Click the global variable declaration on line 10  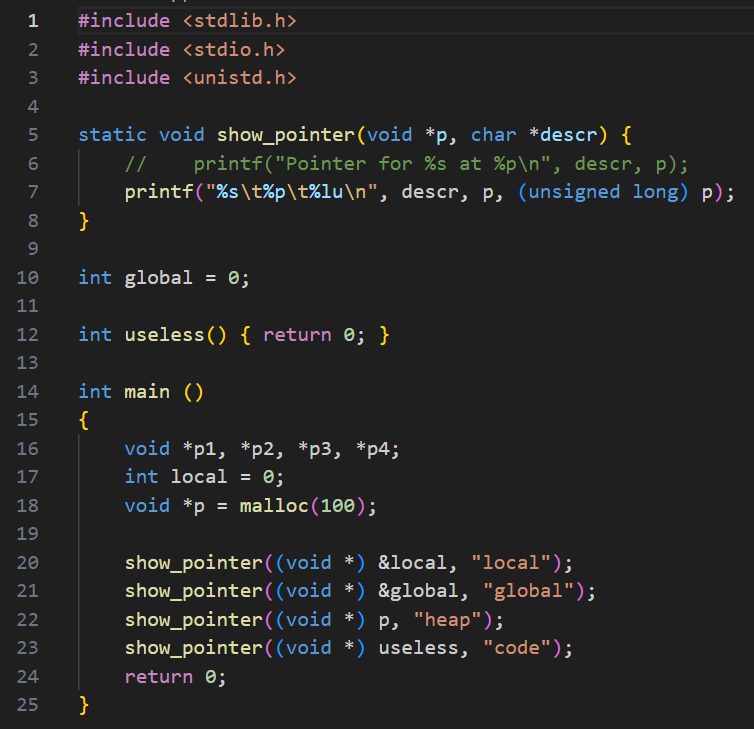[x=158, y=278]
